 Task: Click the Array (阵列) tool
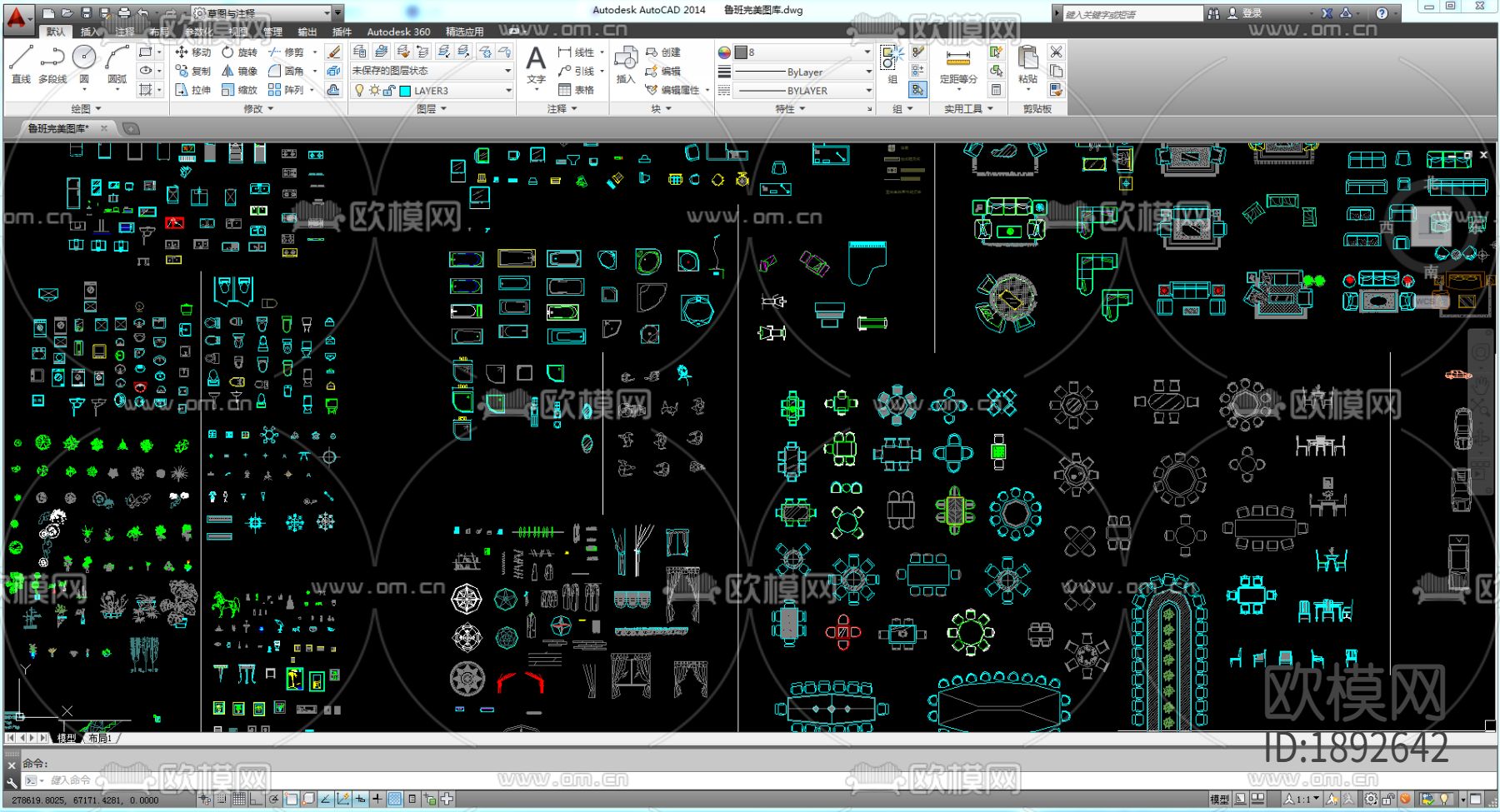286,90
